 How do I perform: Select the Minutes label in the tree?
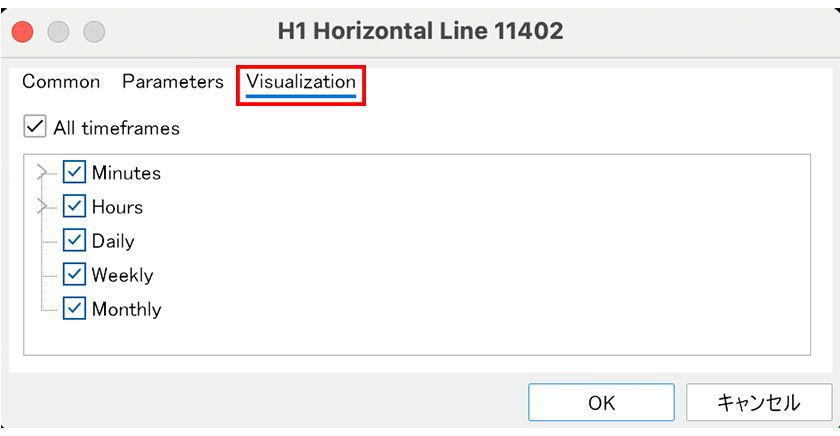(x=126, y=173)
